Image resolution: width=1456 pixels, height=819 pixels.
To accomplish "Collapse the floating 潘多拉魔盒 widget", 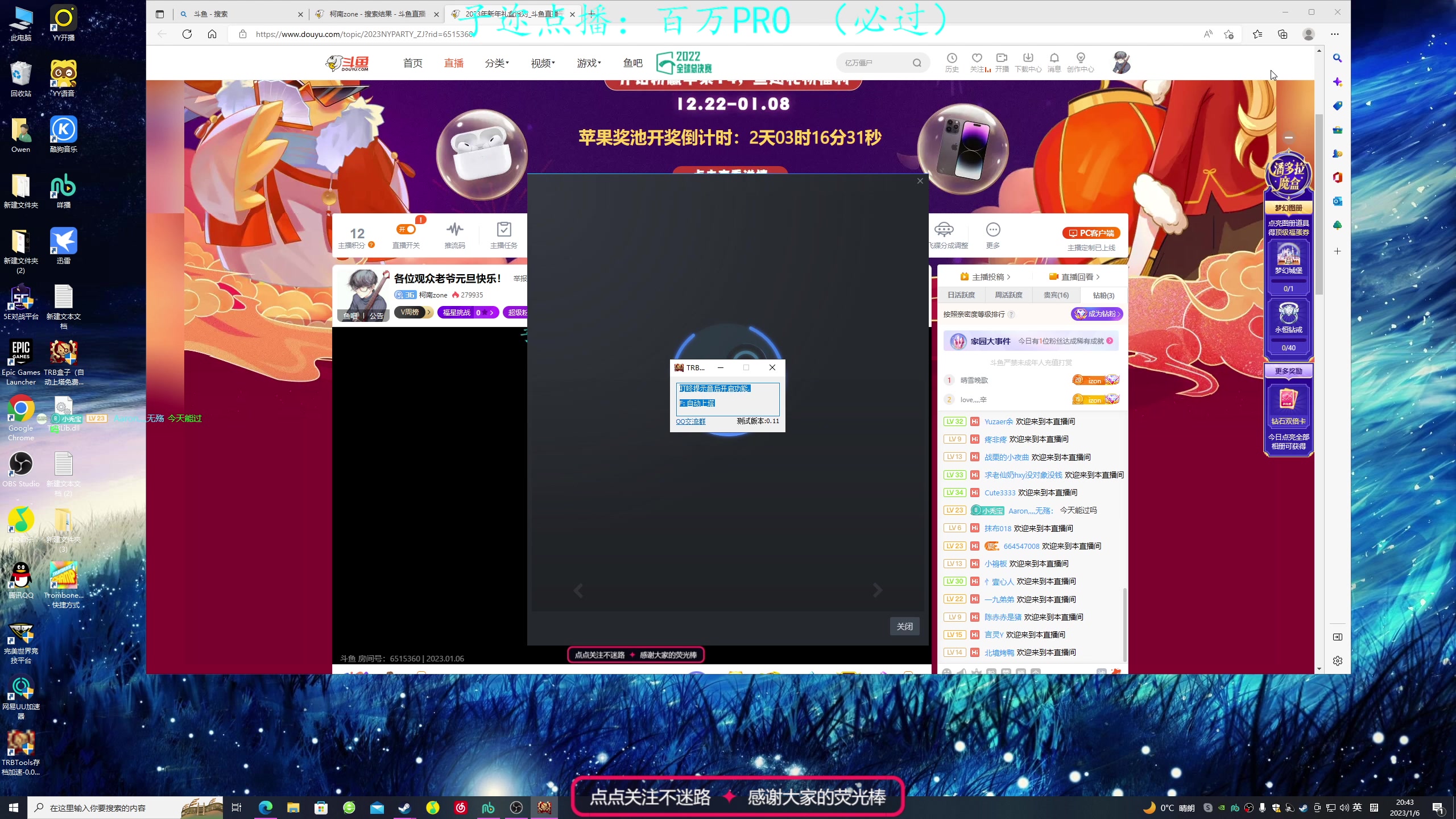I will click(1288, 138).
